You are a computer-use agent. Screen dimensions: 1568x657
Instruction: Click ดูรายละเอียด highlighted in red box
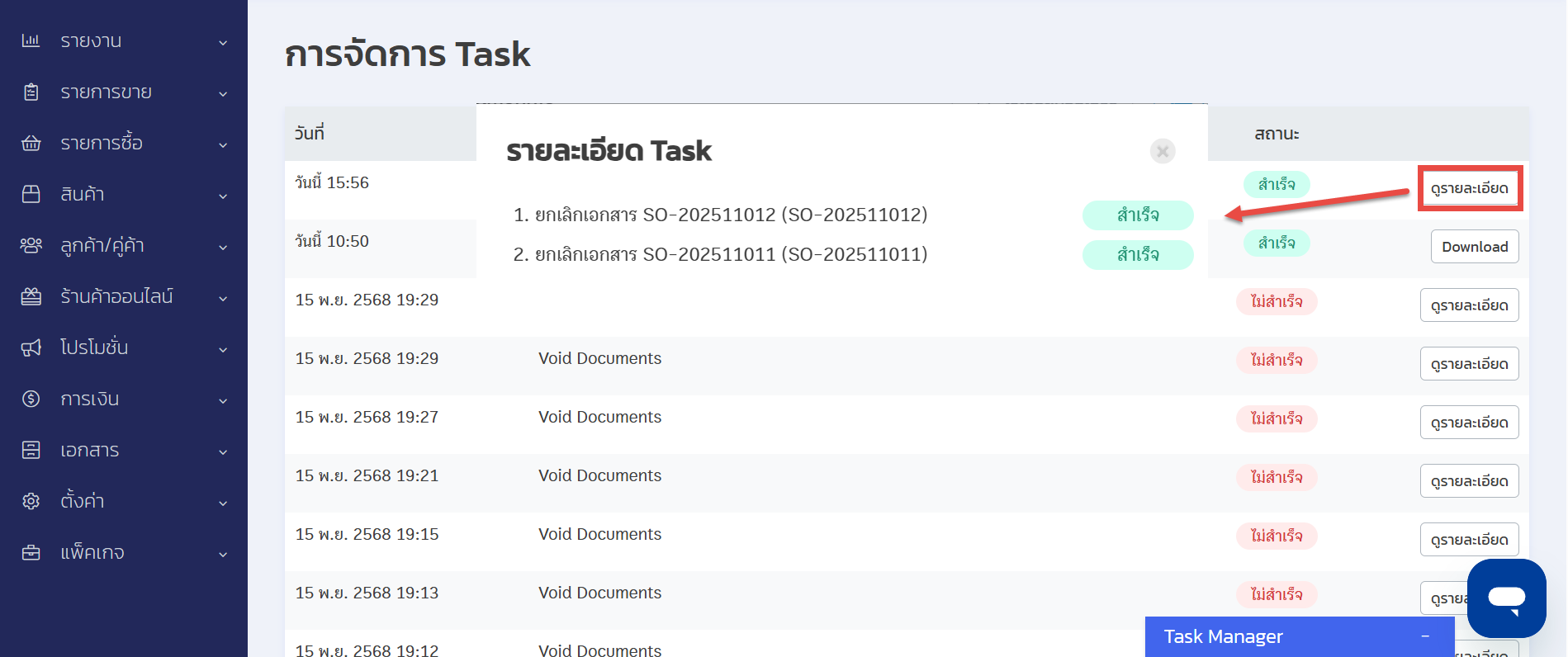tap(1469, 188)
